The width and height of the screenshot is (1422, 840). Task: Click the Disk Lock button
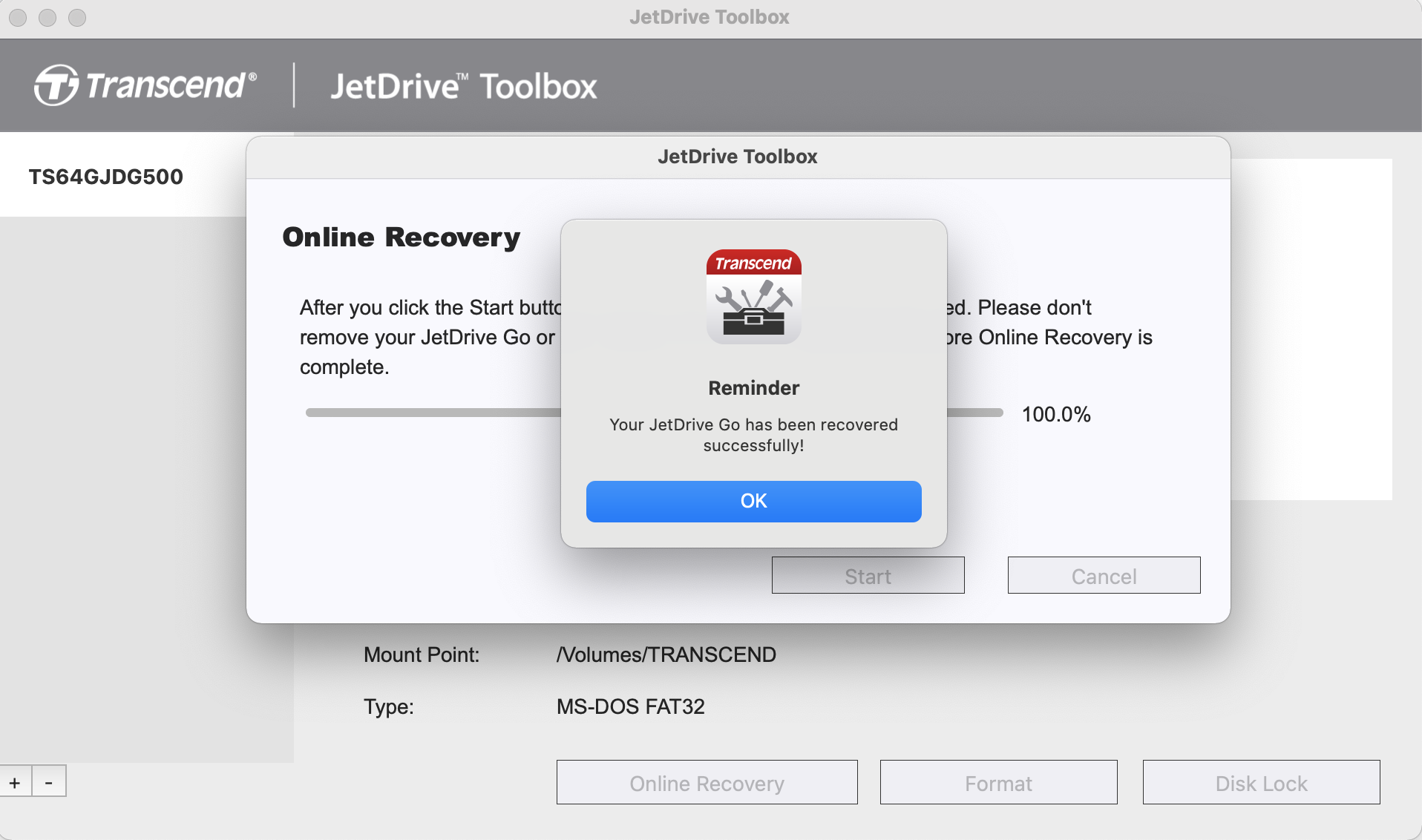click(x=1261, y=783)
